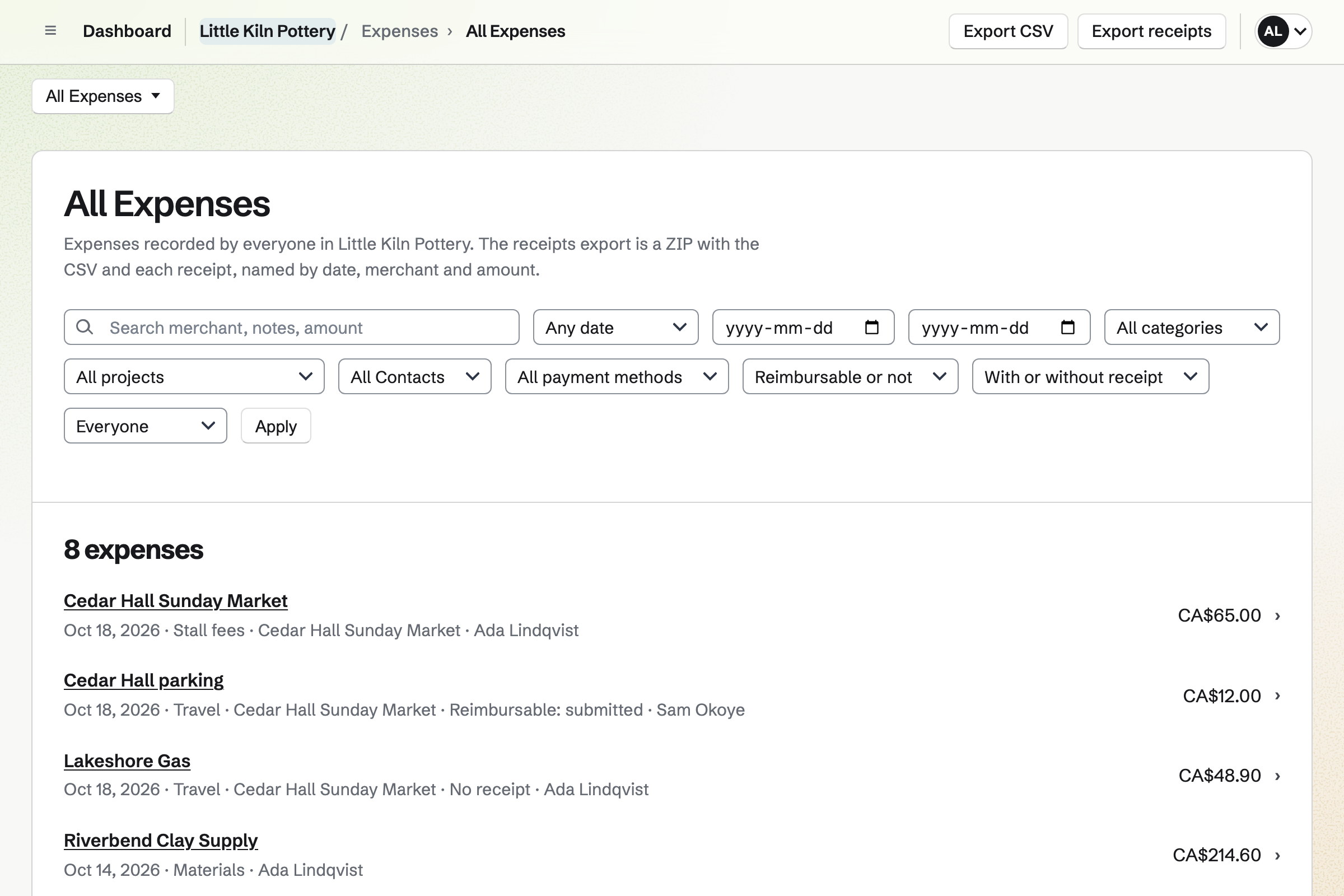Expand the Any date dropdown

point(615,328)
